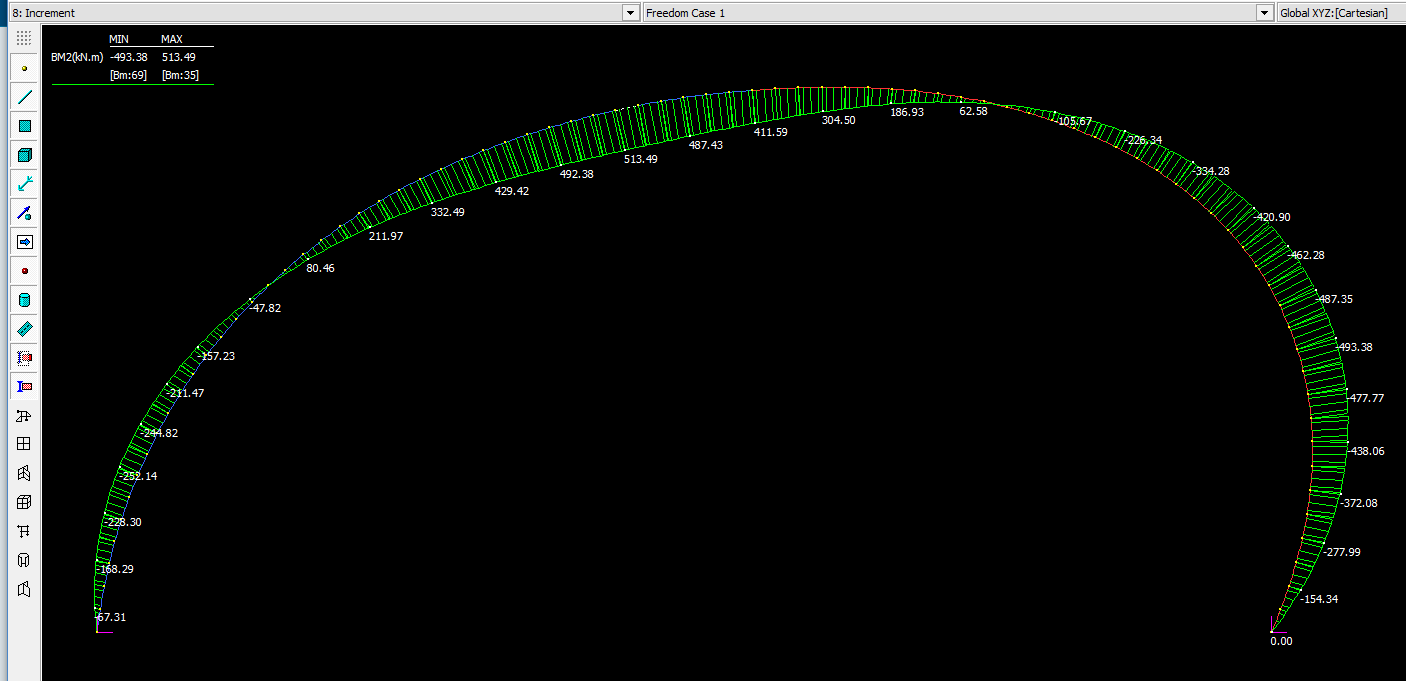Screen dimensions: 1406x681
Task: Select the blue I-beam with red block icon
Action: [25, 386]
